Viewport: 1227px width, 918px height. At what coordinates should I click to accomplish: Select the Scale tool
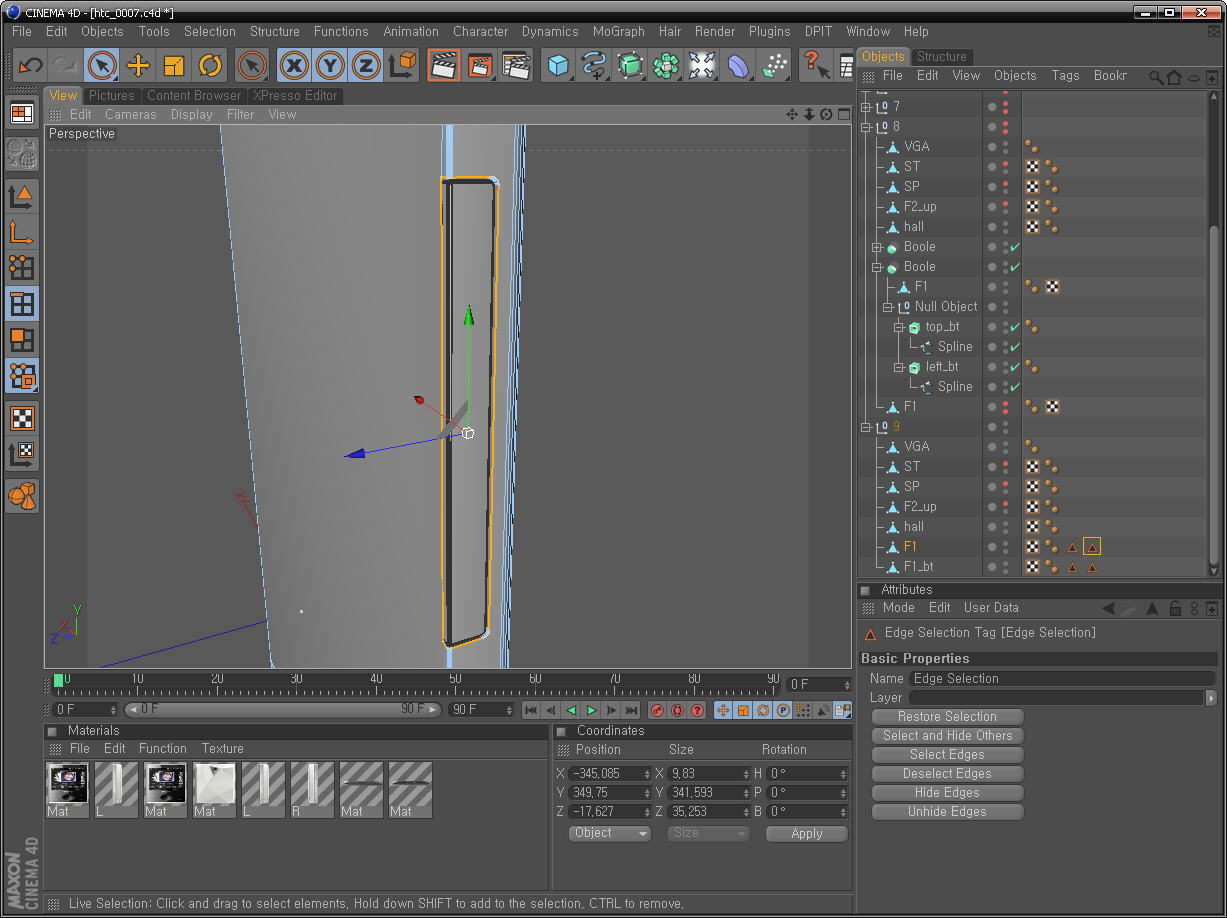click(x=174, y=66)
